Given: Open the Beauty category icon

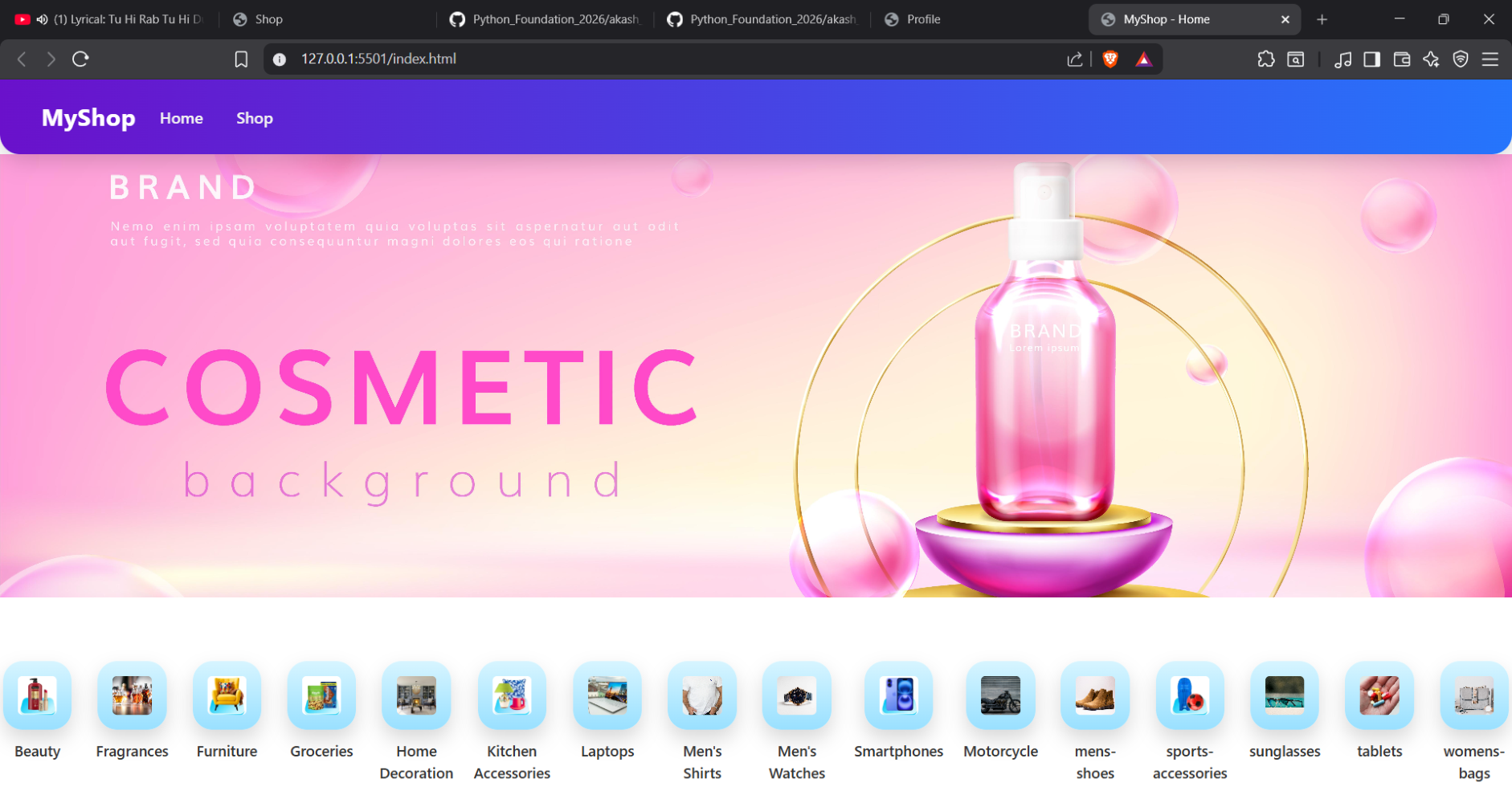Looking at the screenshot, I should [x=37, y=695].
